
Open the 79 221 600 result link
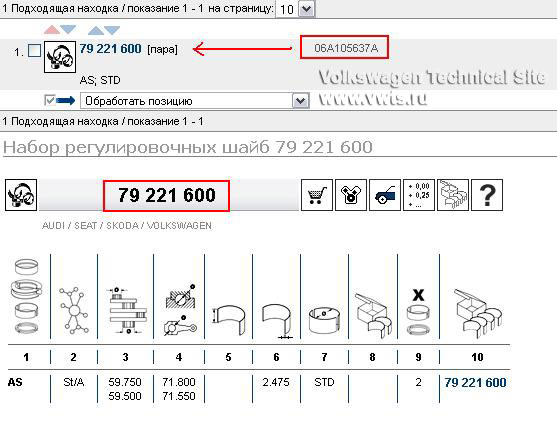[110, 49]
